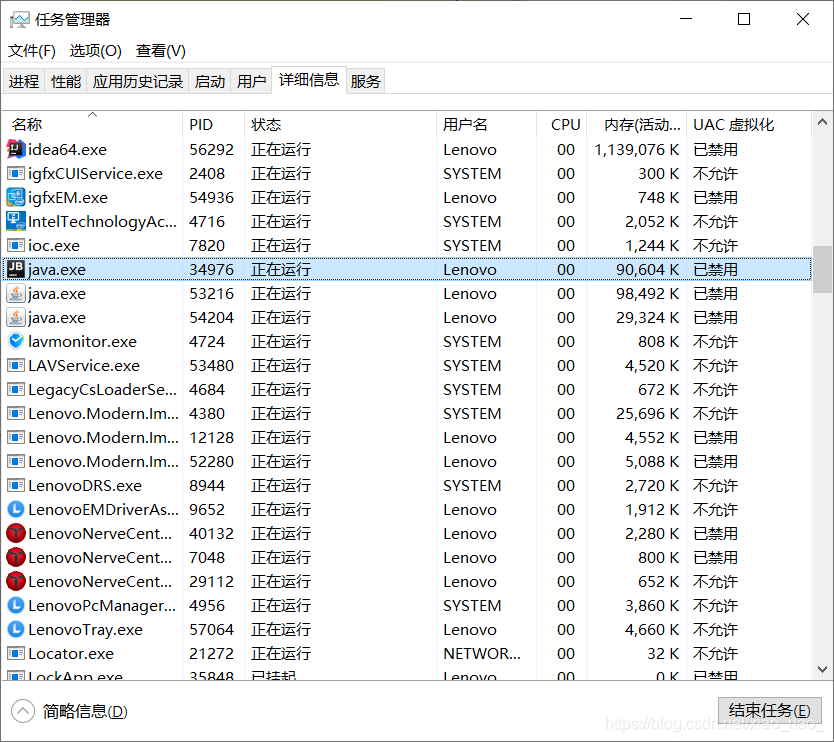Select the LenovoDRS.exe process name
Image resolution: width=834 pixels, height=742 pixels.
point(85,485)
